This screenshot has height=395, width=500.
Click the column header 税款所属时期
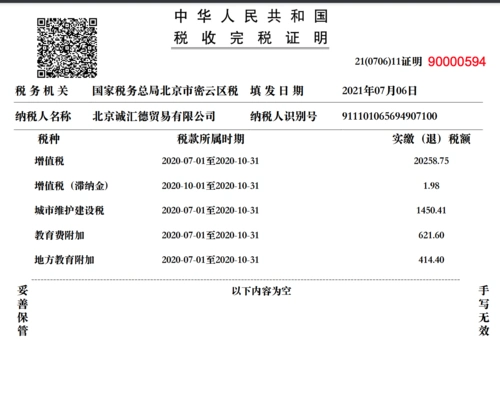[211, 139]
